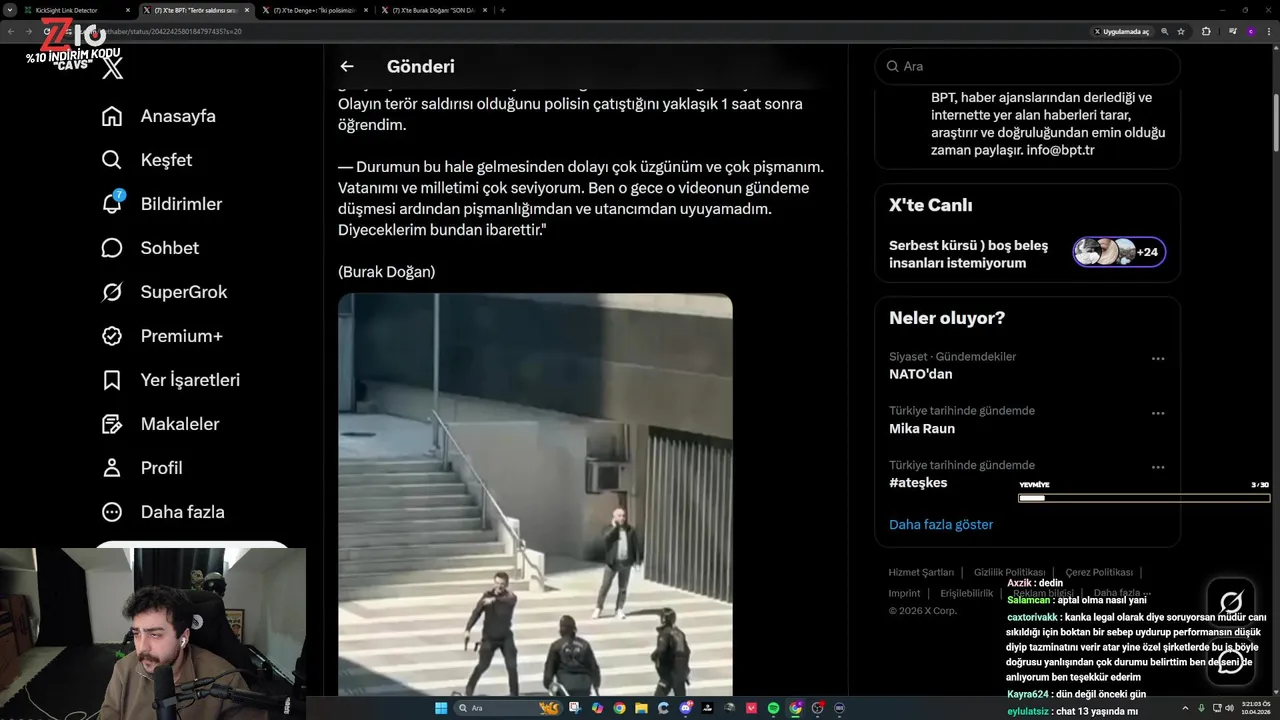The width and height of the screenshot is (1280, 720).
Task: Click info@bpt.tr email text
Action: tap(1061, 150)
